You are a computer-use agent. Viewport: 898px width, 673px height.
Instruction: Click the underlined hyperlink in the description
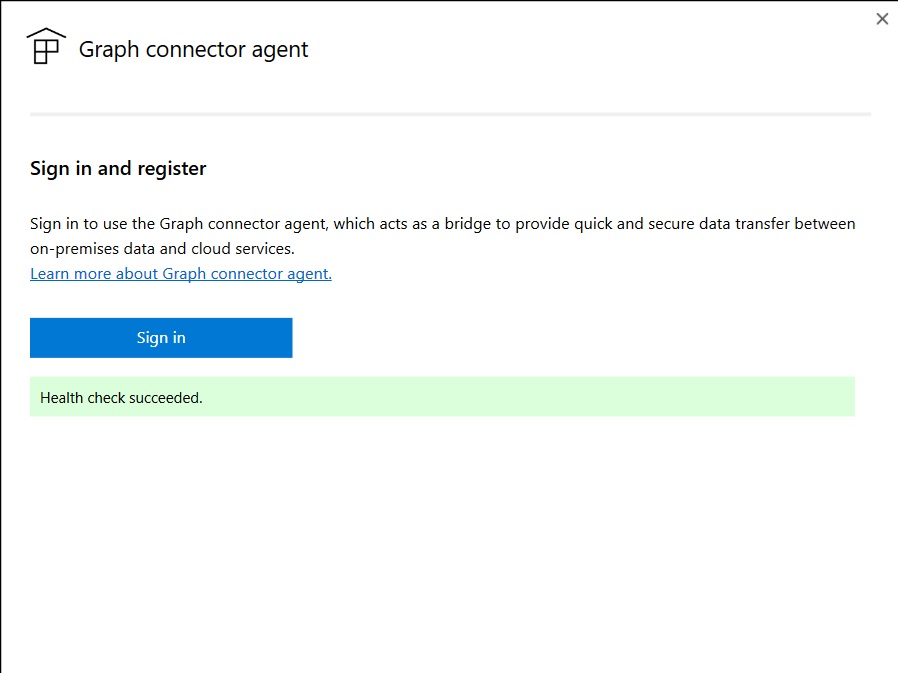pyautogui.click(x=180, y=273)
